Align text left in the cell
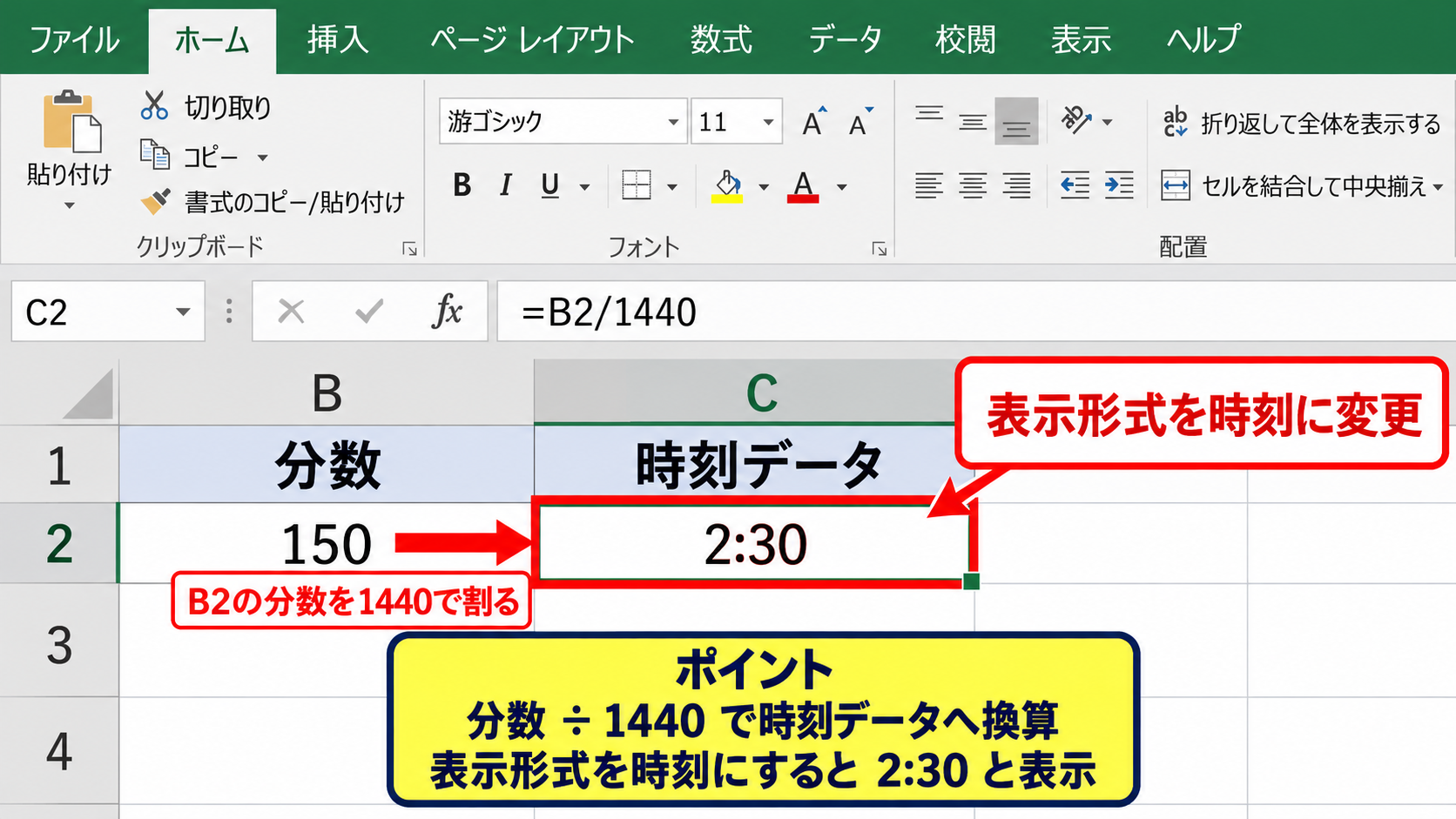This screenshot has width=1456, height=819. click(x=929, y=185)
